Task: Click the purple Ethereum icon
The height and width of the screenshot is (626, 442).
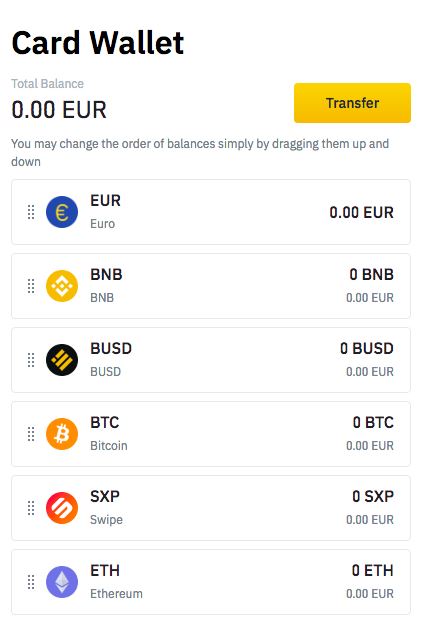Action: (x=62, y=582)
